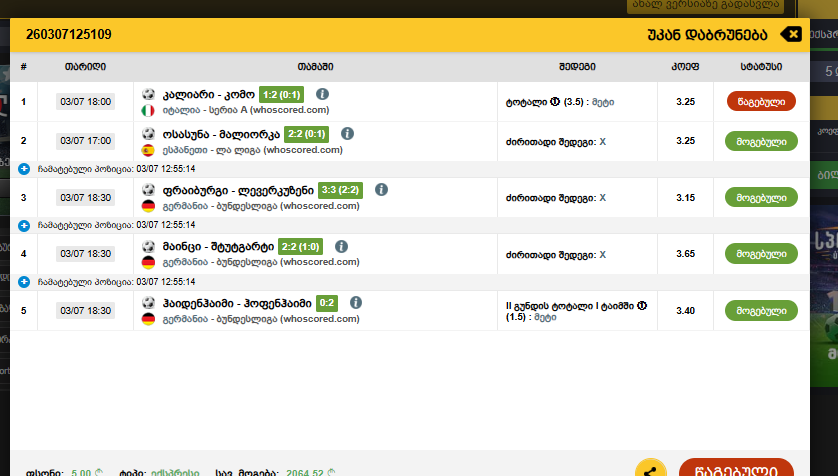Click soccer ball icon in ჰაიდენჰაიმი - ჰოფენჰაიმი row
838x476 pixels.
click(x=148, y=303)
